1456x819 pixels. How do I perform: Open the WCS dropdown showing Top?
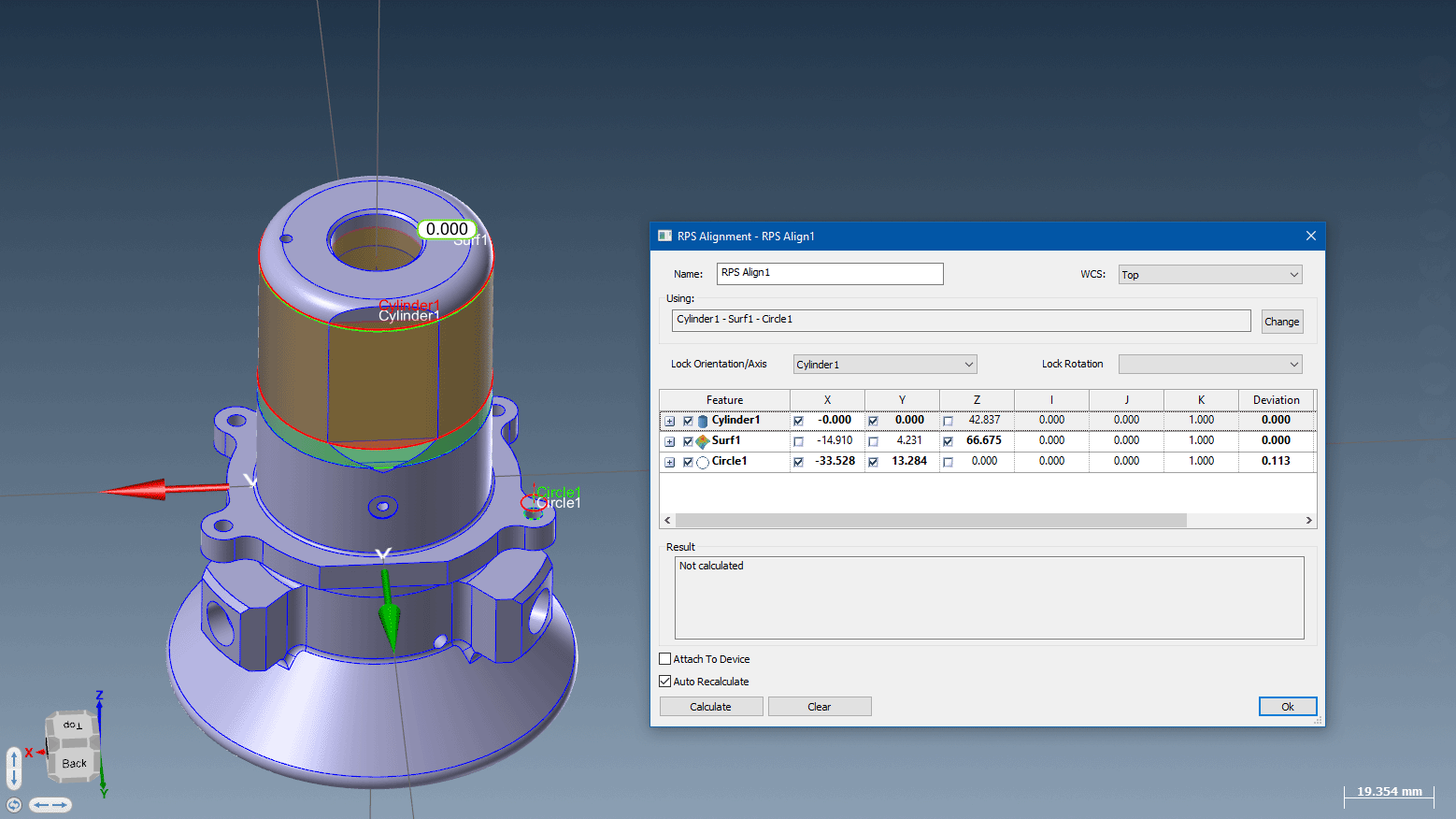coord(1209,275)
